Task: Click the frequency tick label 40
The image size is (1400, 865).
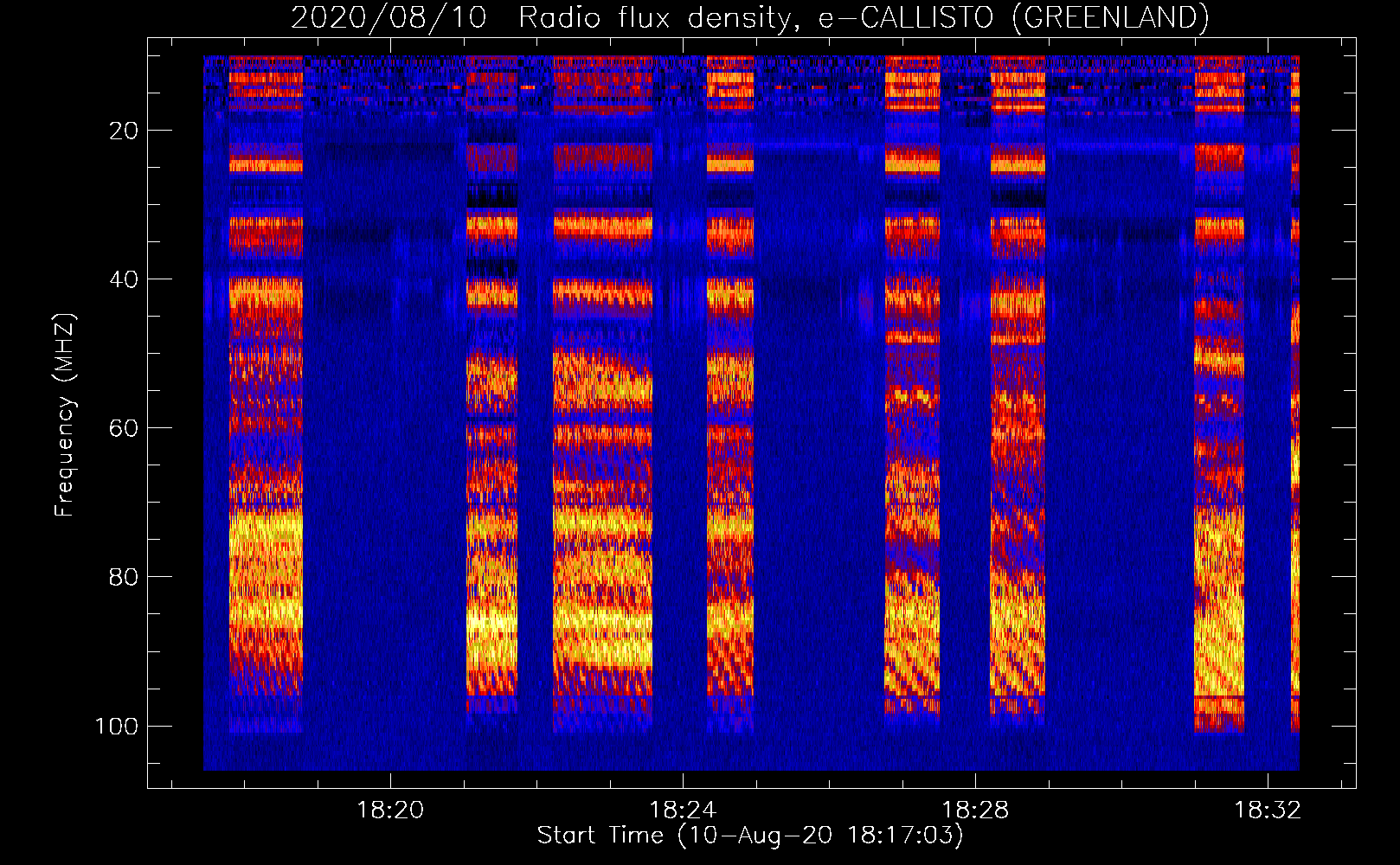Action: [124, 279]
